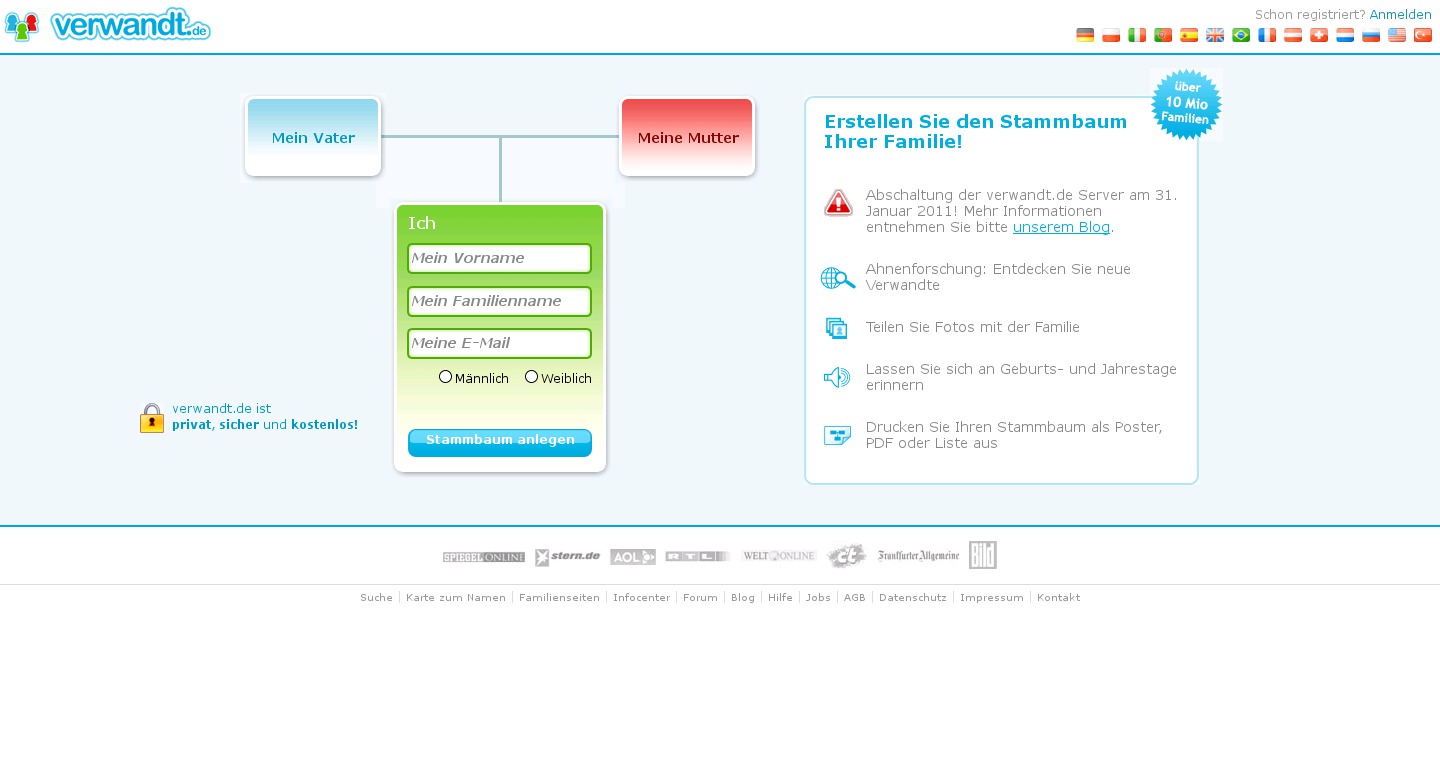Click 'Erstellen Sie den Stammbaum Ihrer Familie!' heading

coord(975,132)
